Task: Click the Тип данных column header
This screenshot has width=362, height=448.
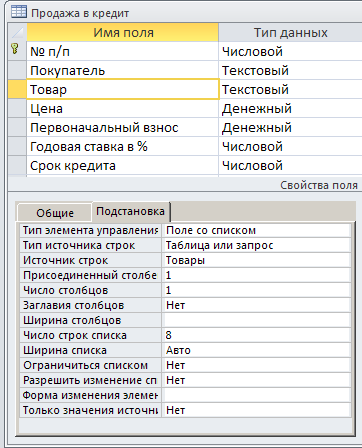Action: pyautogui.click(x=290, y=32)
